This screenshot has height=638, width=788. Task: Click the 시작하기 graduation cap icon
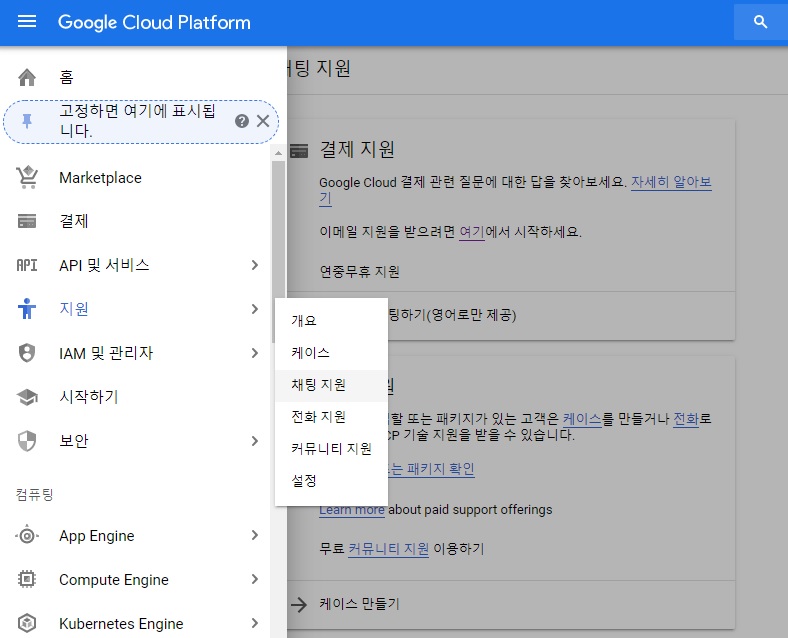pos(27,397)
